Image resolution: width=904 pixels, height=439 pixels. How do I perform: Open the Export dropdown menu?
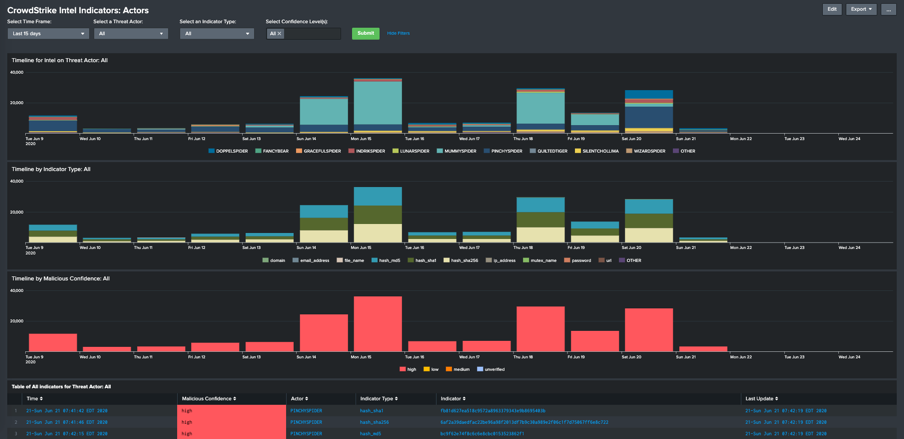coord(861,9)
